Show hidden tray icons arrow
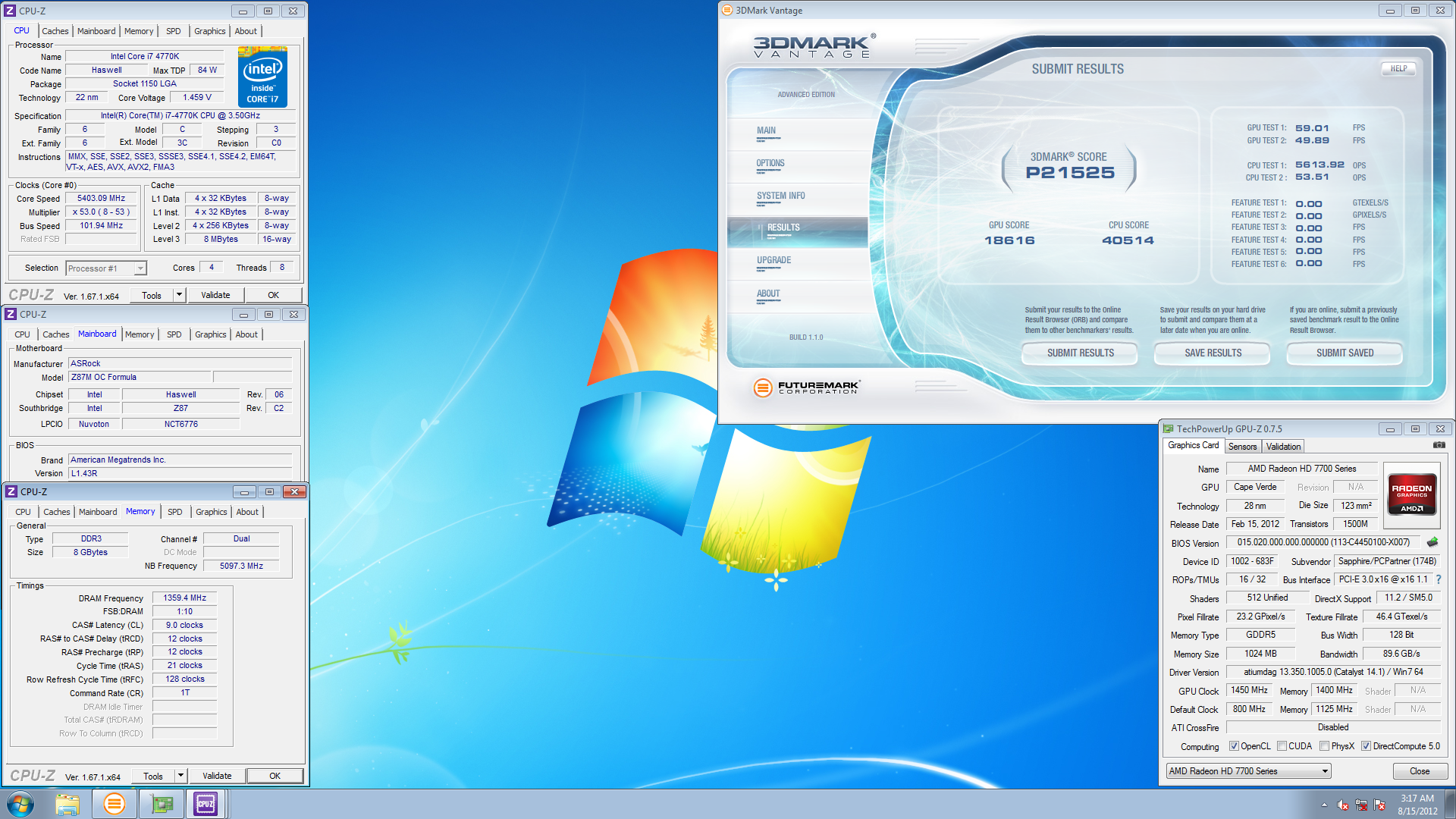 coord(1324,805)
